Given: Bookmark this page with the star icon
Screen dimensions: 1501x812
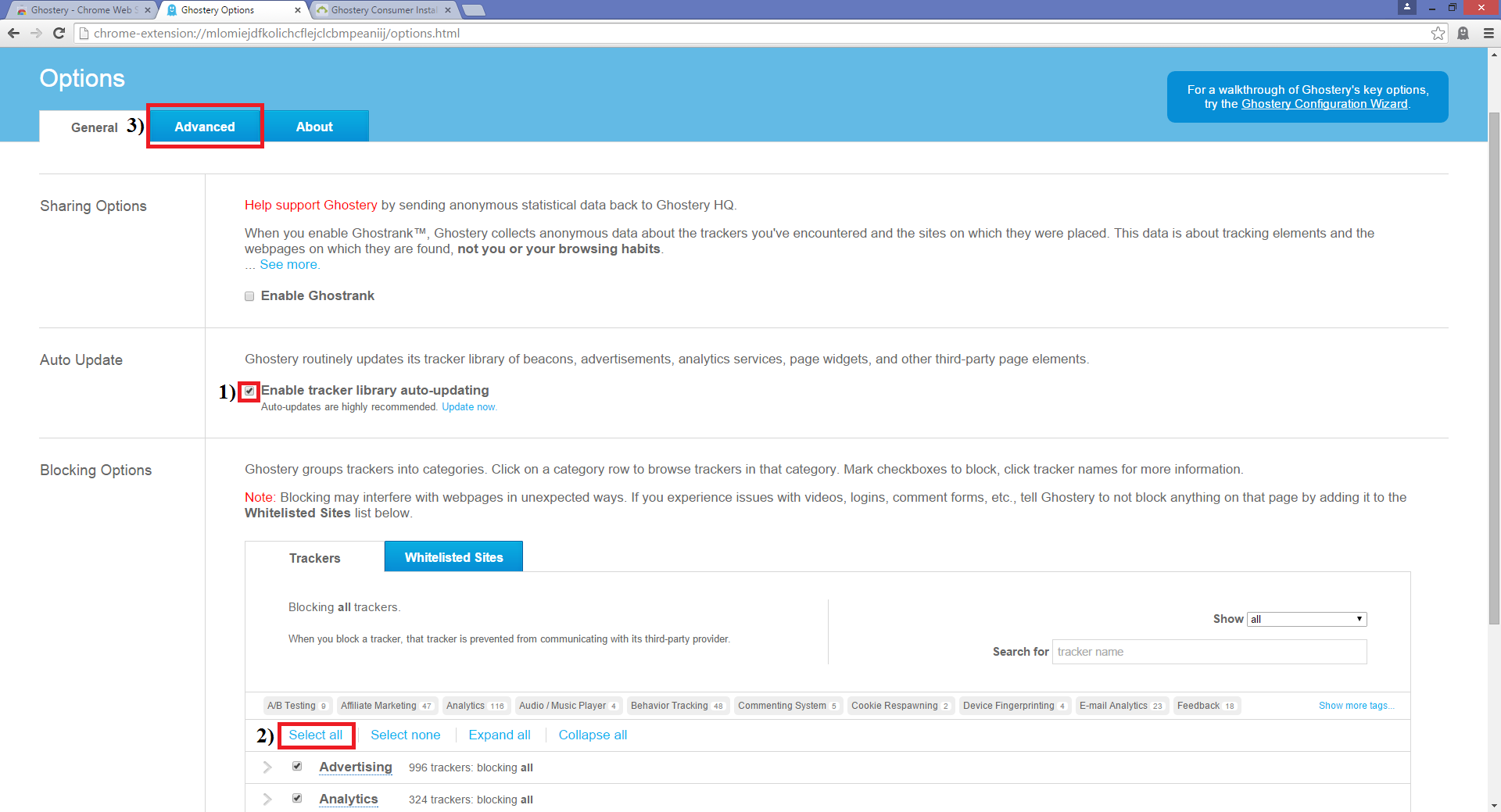Looking at the screenshot, I should 1438,33.
